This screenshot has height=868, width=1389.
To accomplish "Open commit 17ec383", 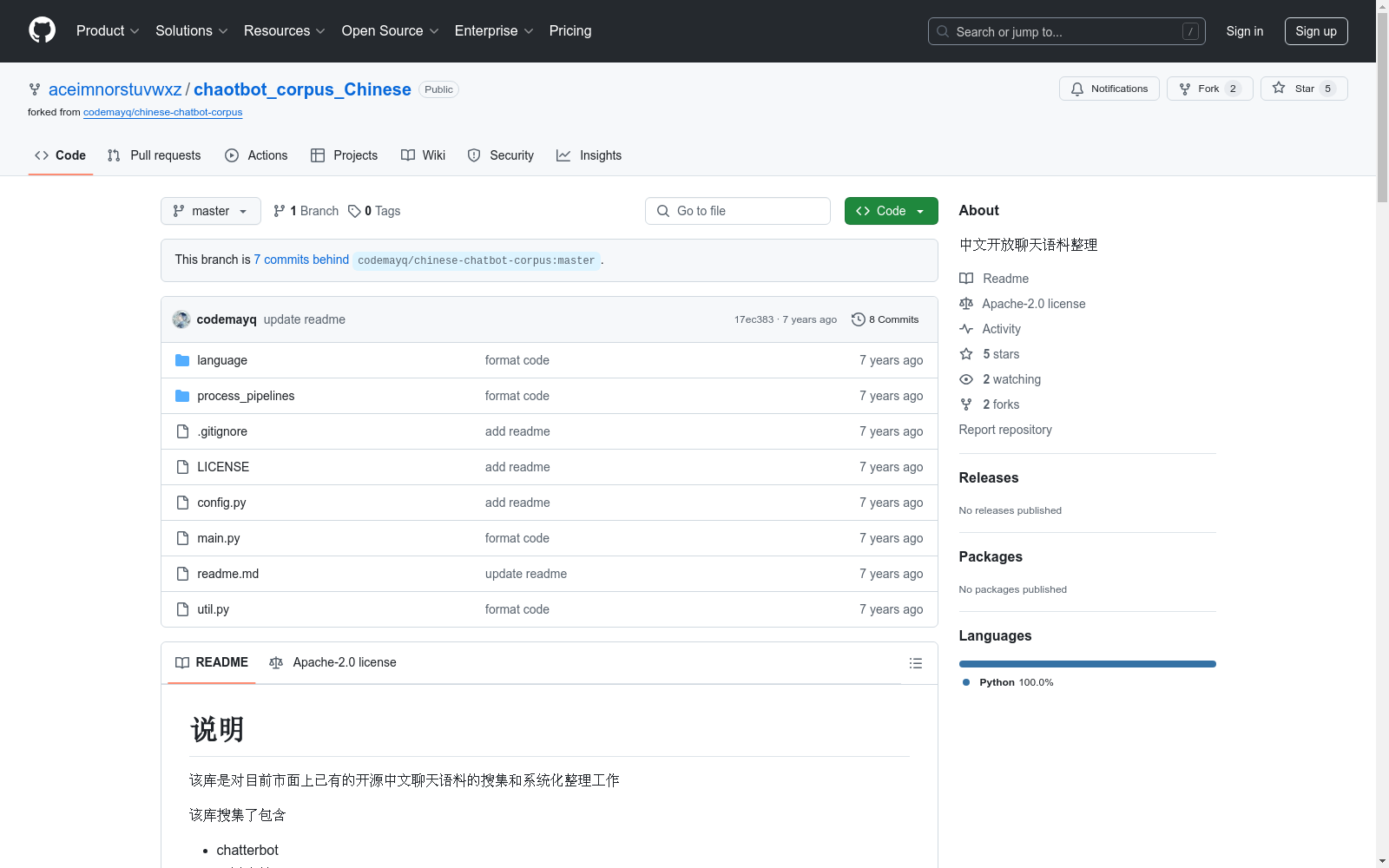I will point(754,319).
